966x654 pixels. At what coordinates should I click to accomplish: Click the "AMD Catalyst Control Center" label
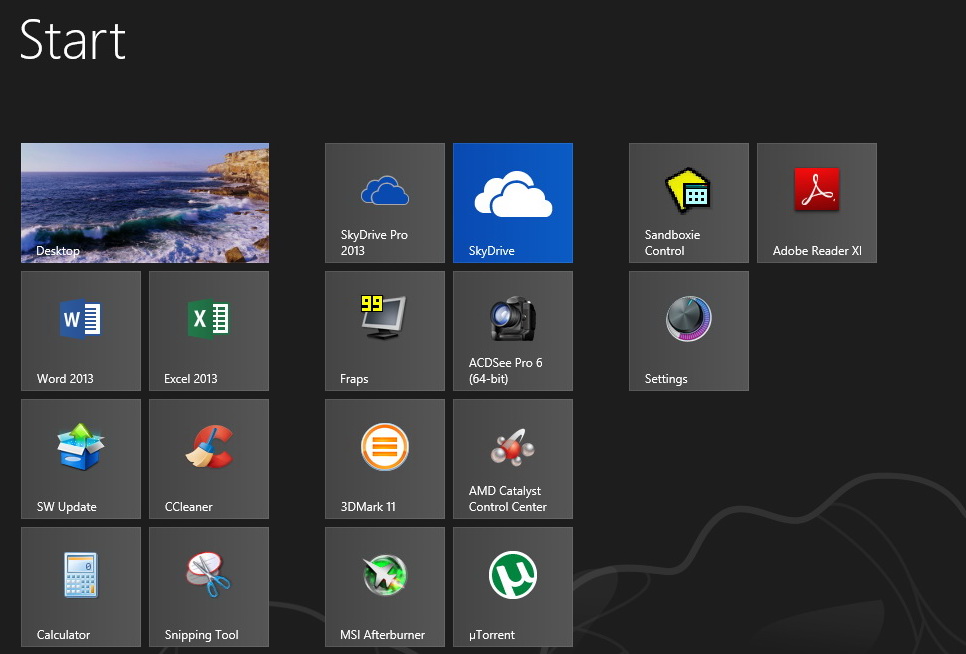coord(508,499)
